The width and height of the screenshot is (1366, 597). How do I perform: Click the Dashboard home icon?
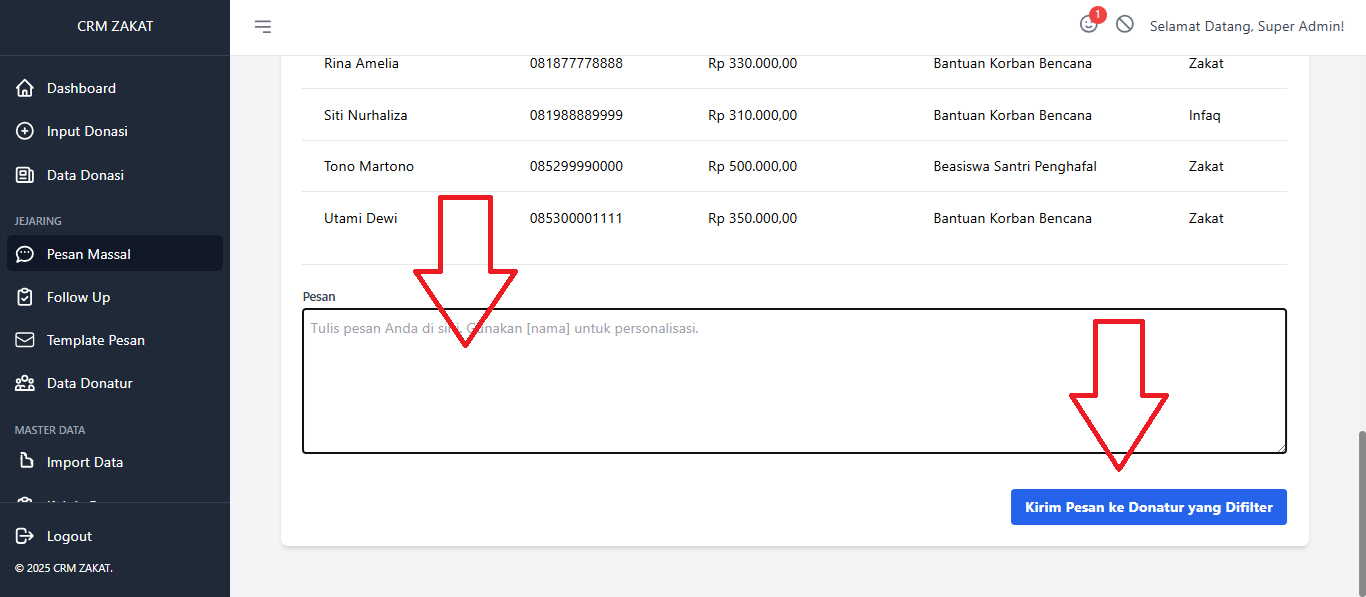[x=25, y=88]
